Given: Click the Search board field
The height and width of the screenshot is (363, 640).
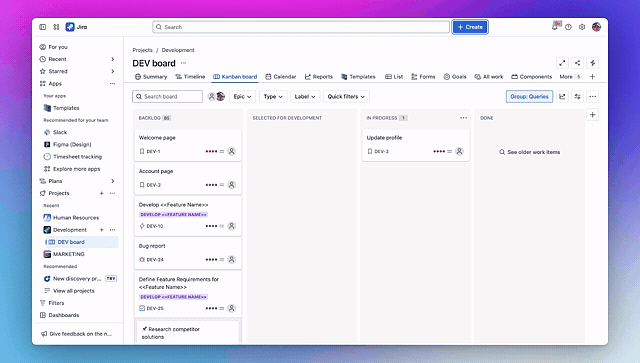Looking at the screenshot, I should (x=167, y=97).
